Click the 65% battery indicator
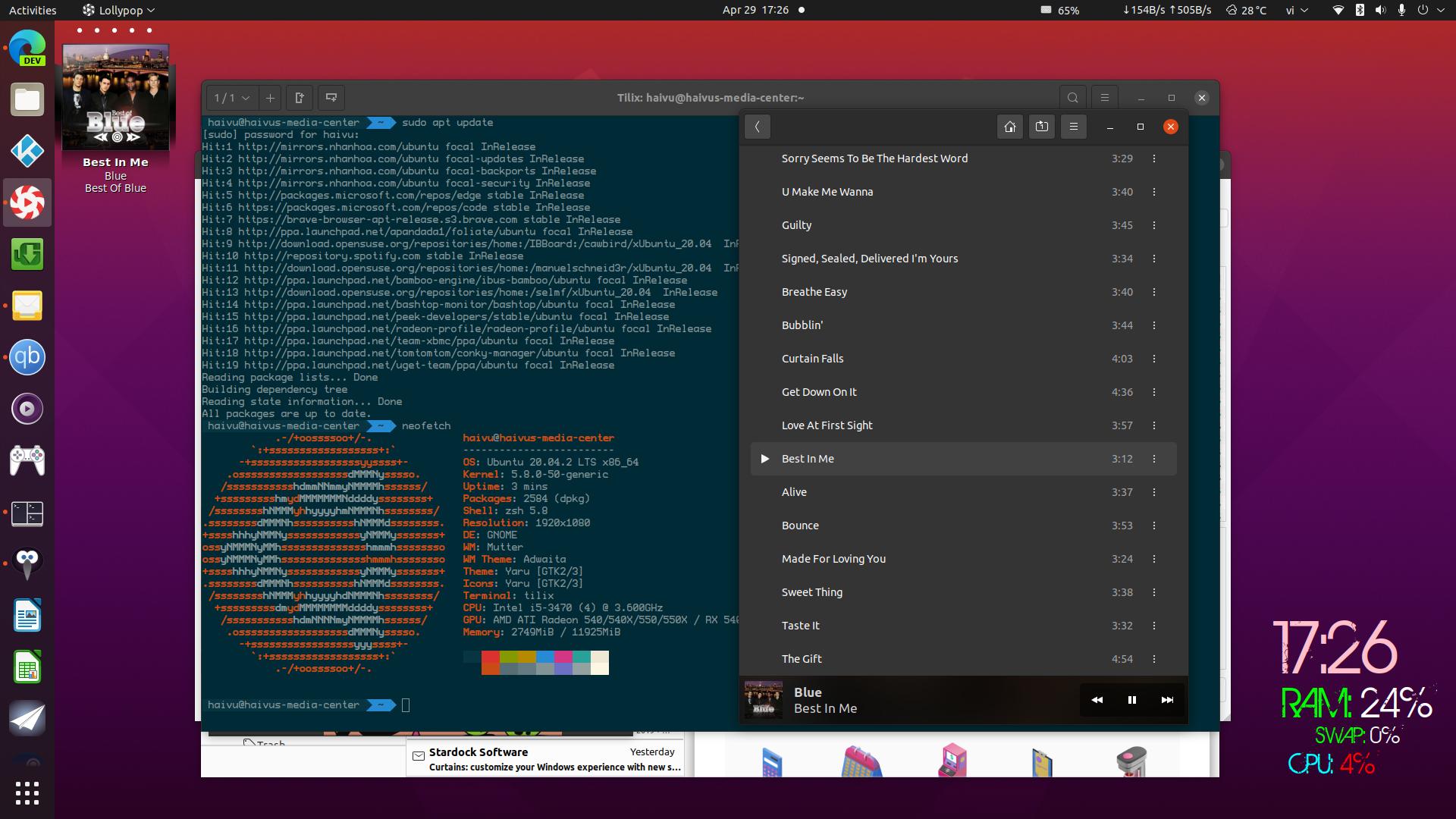 pyautogui.click(x=1059, y=10)
